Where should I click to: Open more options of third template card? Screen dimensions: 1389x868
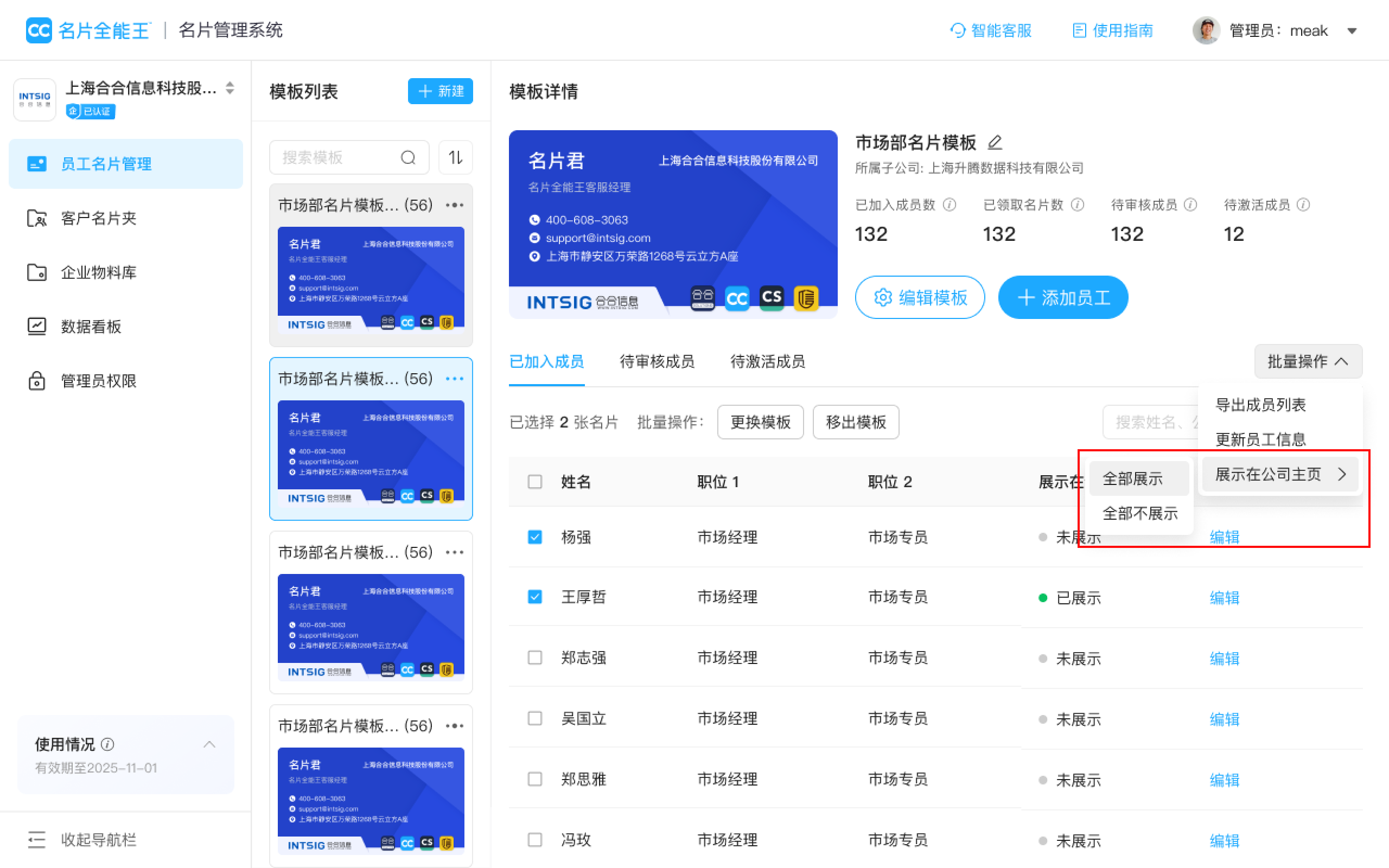coord(455,552)
